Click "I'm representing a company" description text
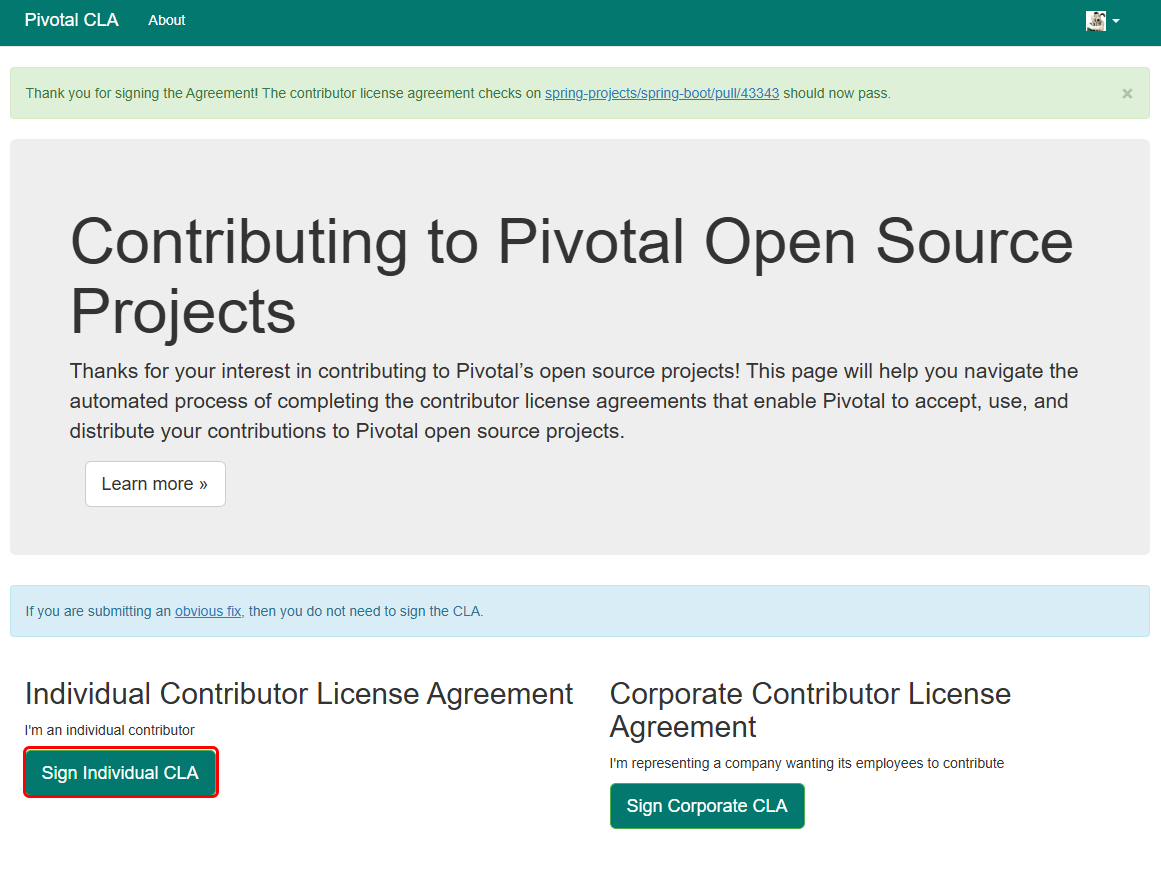 point(806,763)
